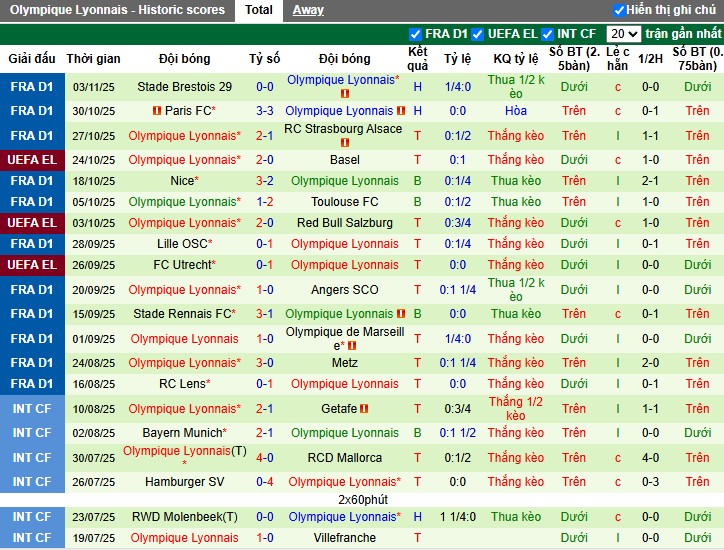Click the Tỷ số column header

coord(265,59)
